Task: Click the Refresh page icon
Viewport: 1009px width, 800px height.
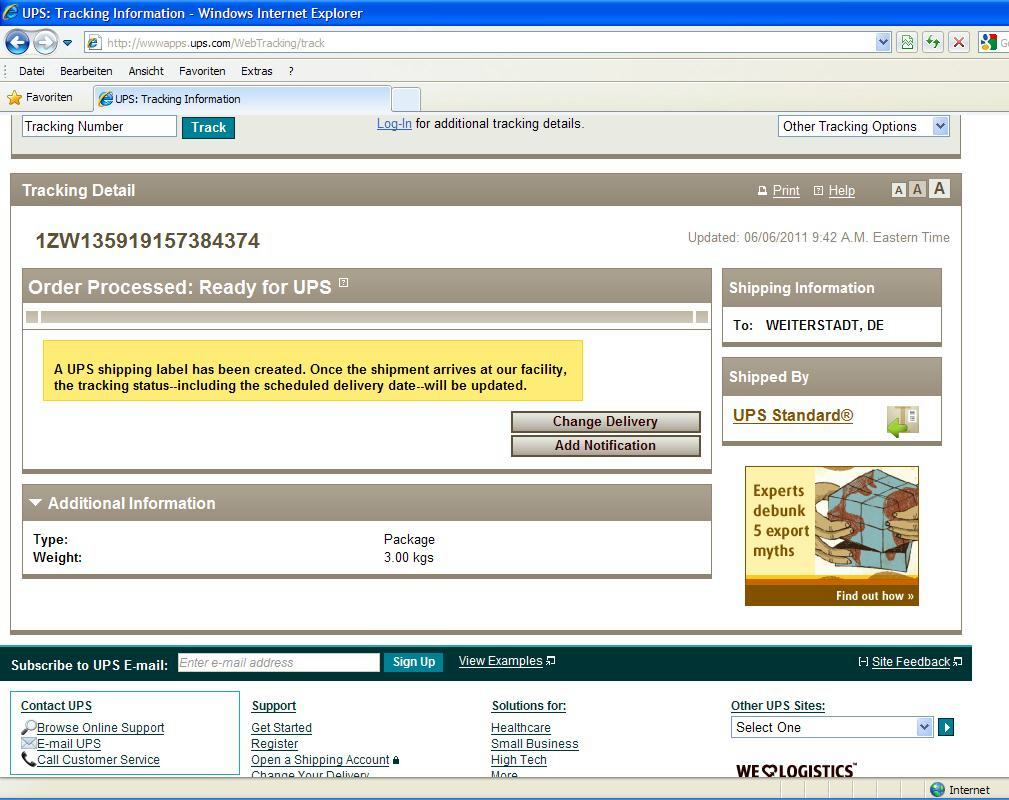Action: [x=932, y=42]
